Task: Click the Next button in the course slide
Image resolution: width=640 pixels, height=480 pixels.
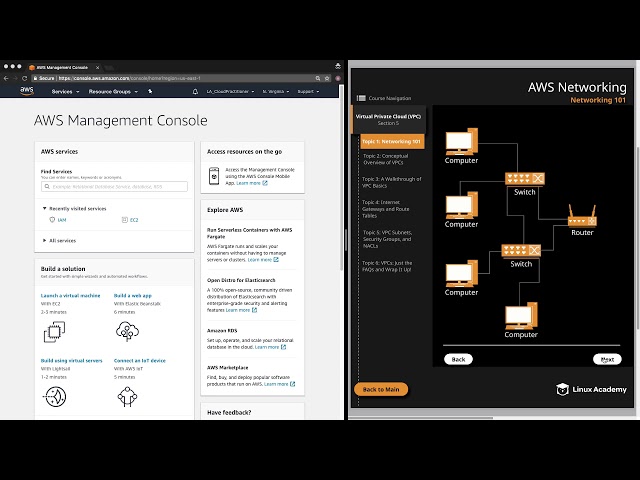Action: [607, 359]
